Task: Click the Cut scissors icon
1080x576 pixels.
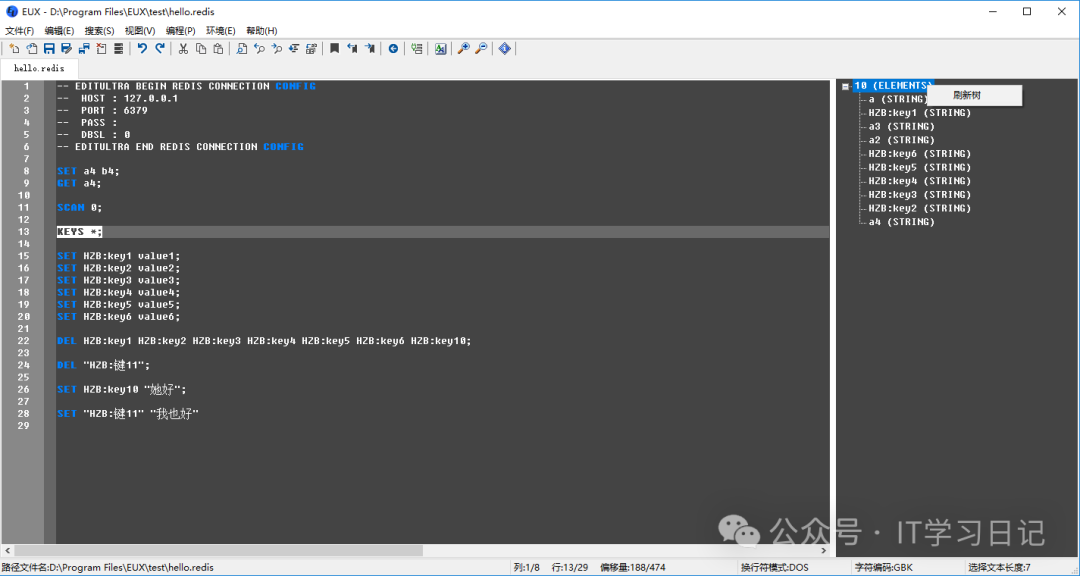Action: tap(183, 48)
